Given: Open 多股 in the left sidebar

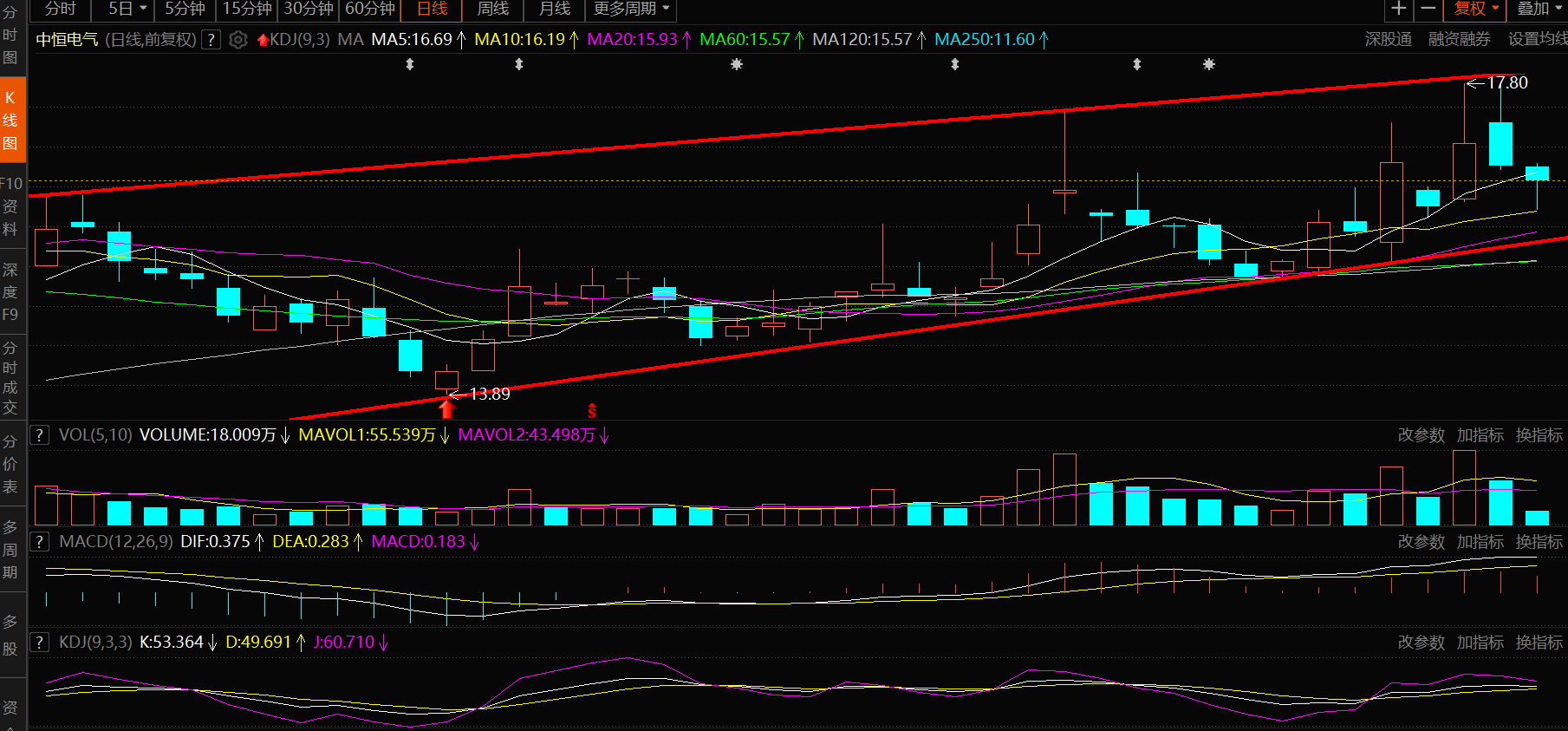Looking at the screenshot, I should 10,636.
